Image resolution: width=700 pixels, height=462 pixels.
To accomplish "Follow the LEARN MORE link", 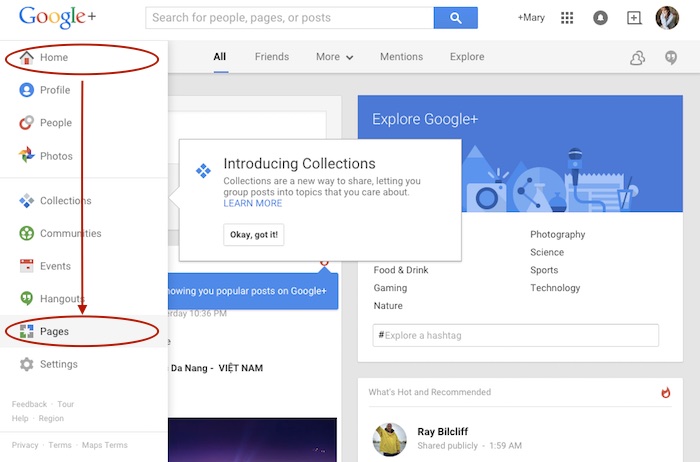I will [x=253, y=203].
